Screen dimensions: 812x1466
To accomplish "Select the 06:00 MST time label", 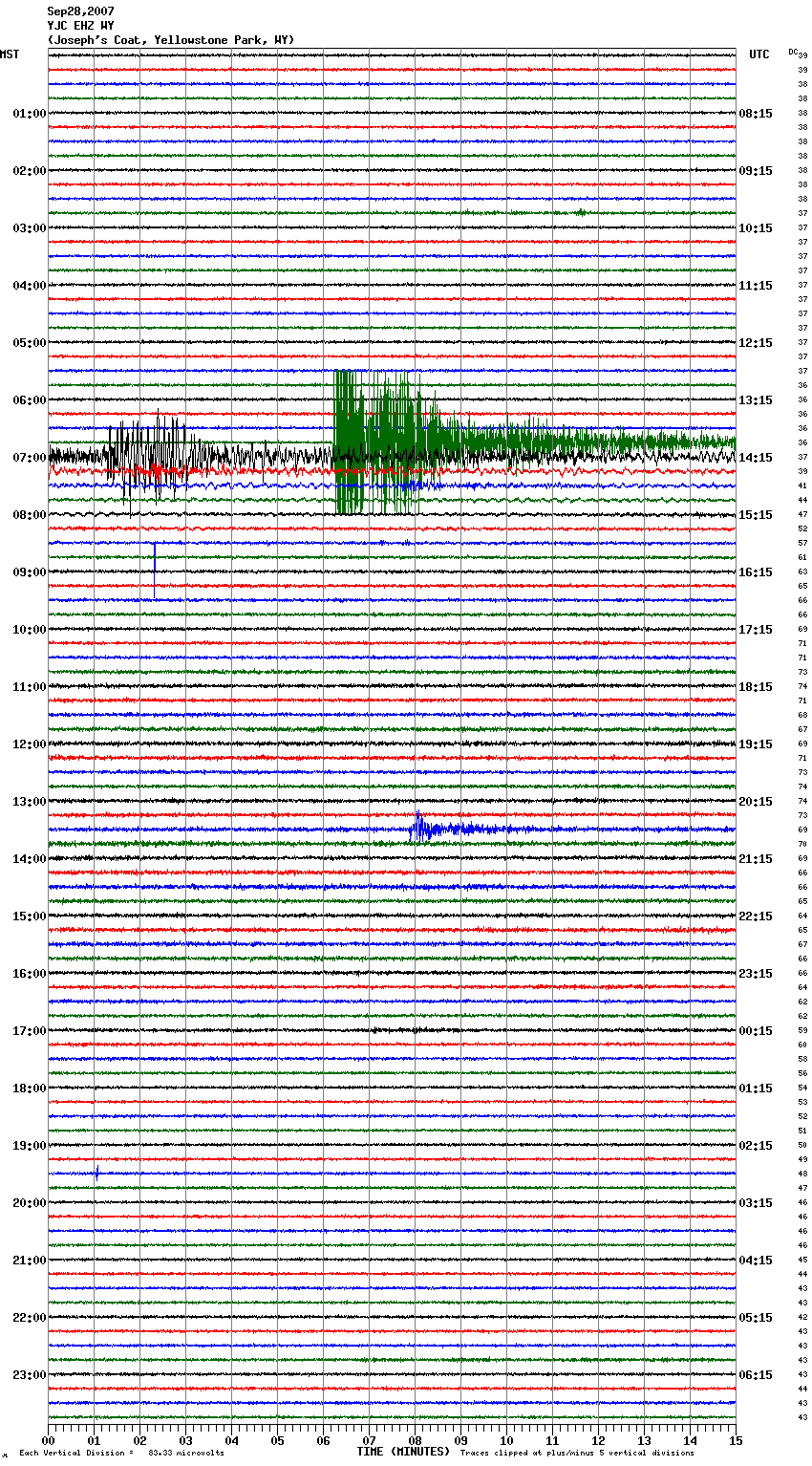I will [30, 400].
